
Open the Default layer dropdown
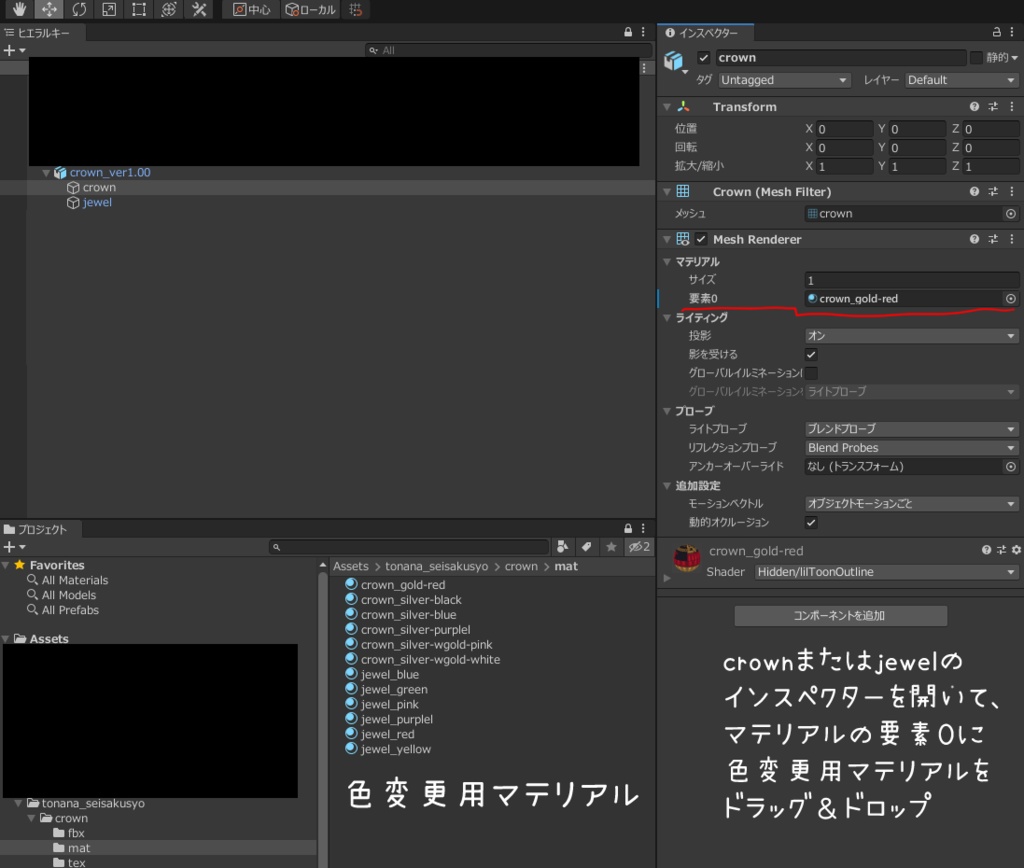point(961,80)
